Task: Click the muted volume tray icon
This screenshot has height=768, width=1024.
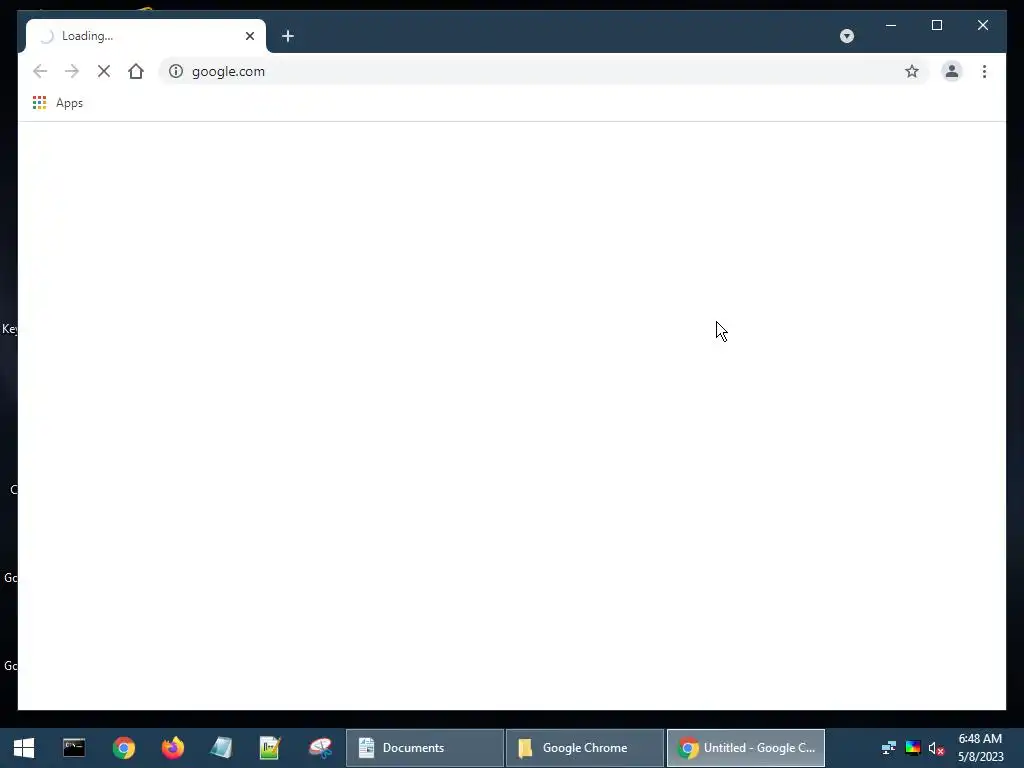Action: click(x=936, y=748)
